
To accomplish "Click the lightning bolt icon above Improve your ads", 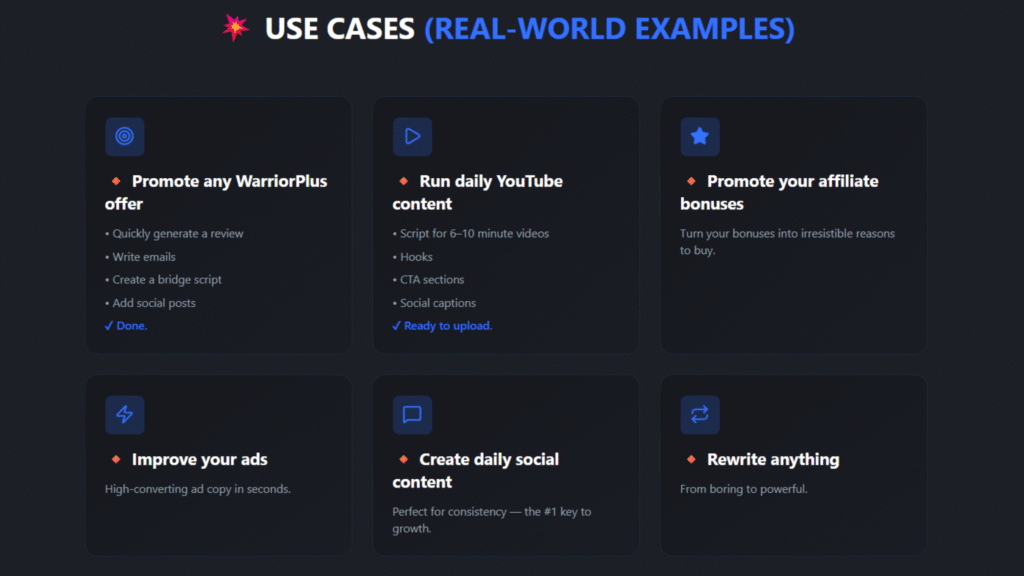I will coord(125,415).
